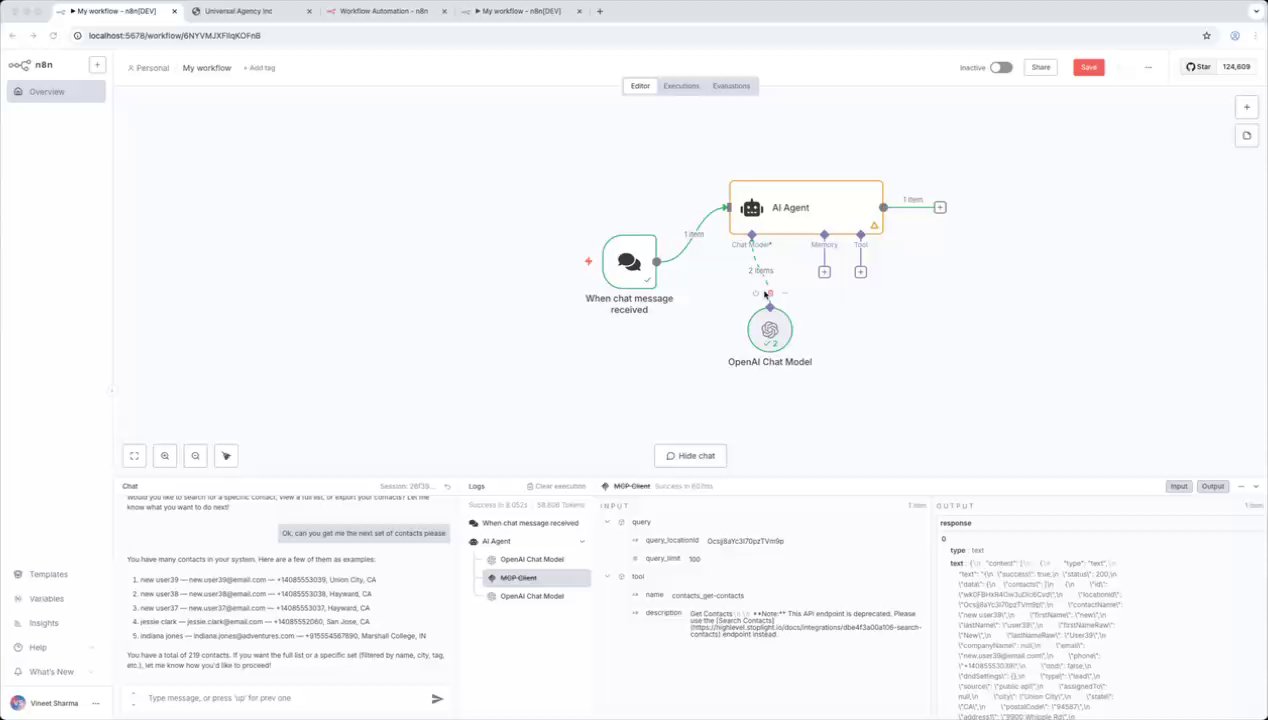The image size is (1268, 720).
Task: Click the add node plus button on canvas
Action: click(x=1246, y=107)
